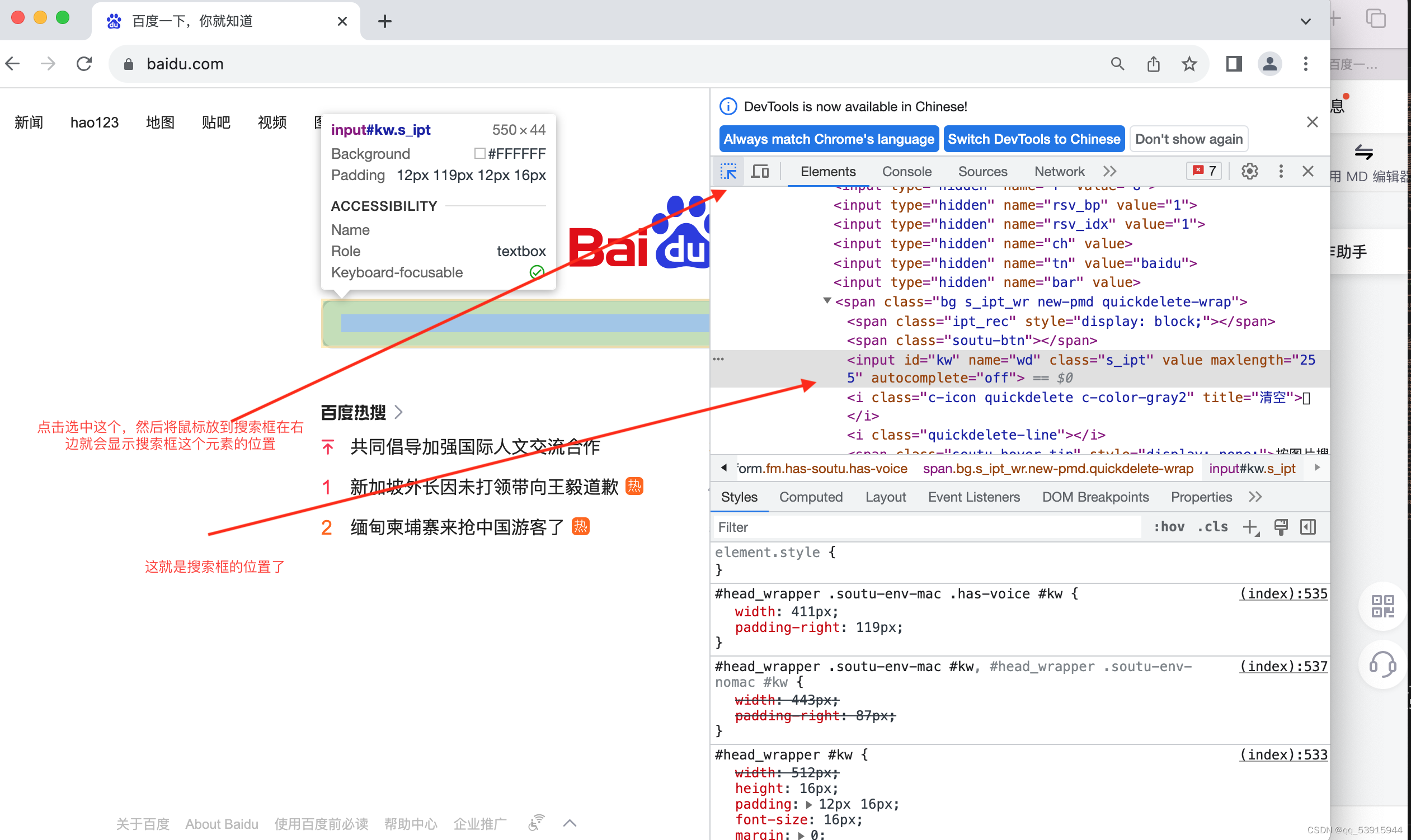The width and height of the screenshot is (1411, 840).
Task: Toggle the .cls class editor
Action: pos(1212,527)
